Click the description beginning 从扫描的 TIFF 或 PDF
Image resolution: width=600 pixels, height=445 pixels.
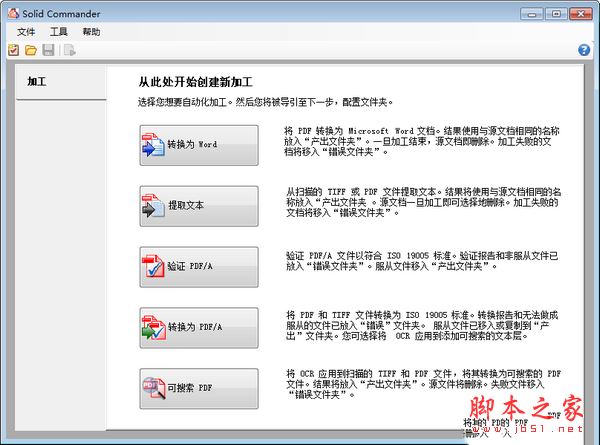coord(424,202)
